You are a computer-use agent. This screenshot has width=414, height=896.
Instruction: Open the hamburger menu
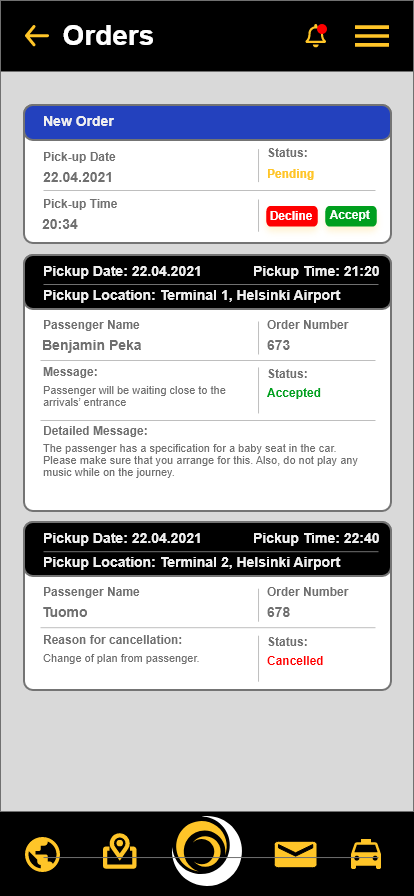pos(372,36)
